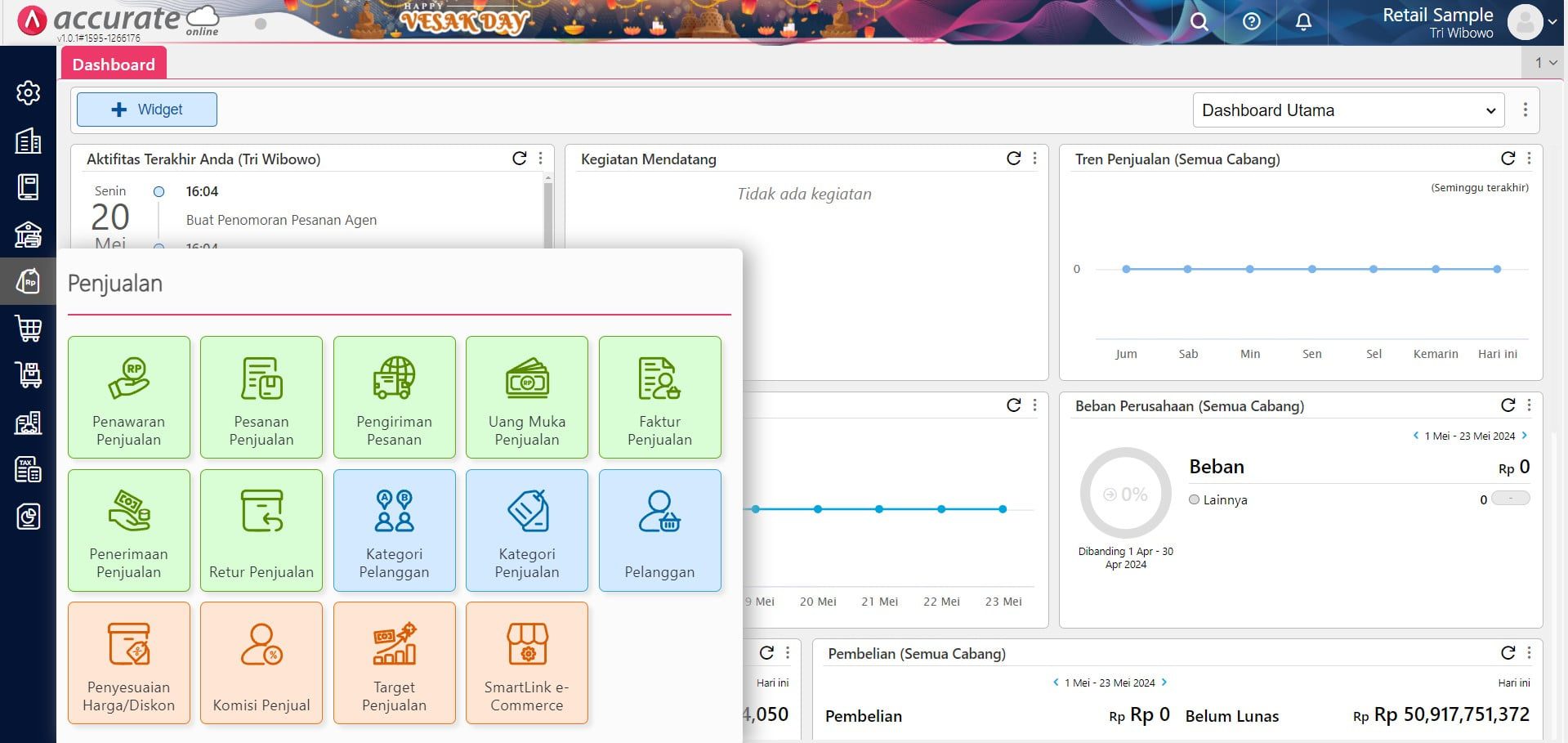This screenshot has width=1568, height=743.
Task: Select the Lainnya radio in Beban Perusahaan
Action: (x=1194, y=499)
